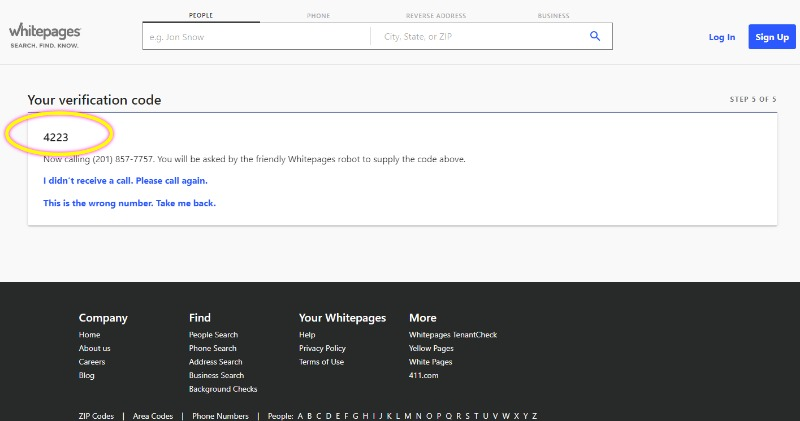Focus the name field 'e.g. Jon Snow'
The image size is (800, 421).
pyautogui.click(x=257, y=37)
